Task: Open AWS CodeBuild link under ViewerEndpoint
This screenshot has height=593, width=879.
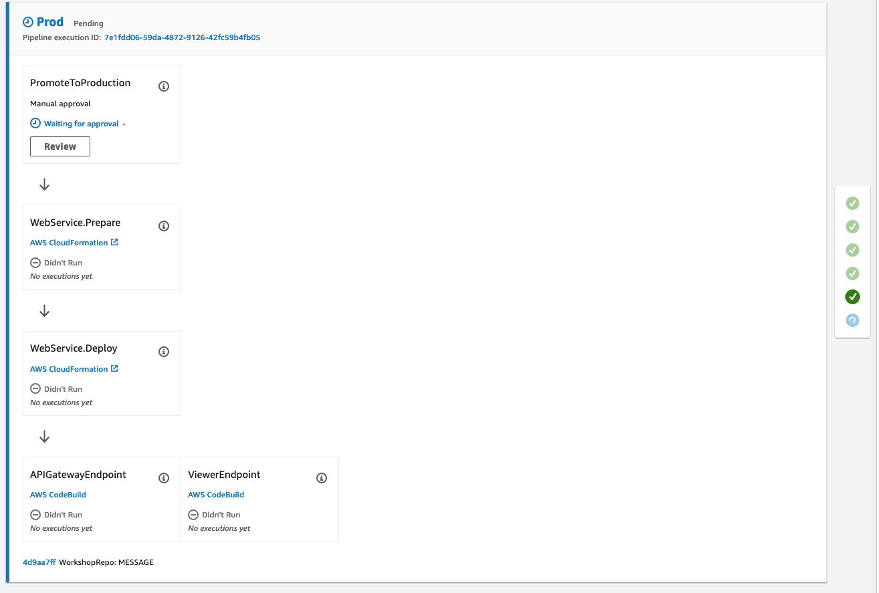Action: (x=216, y=494)
